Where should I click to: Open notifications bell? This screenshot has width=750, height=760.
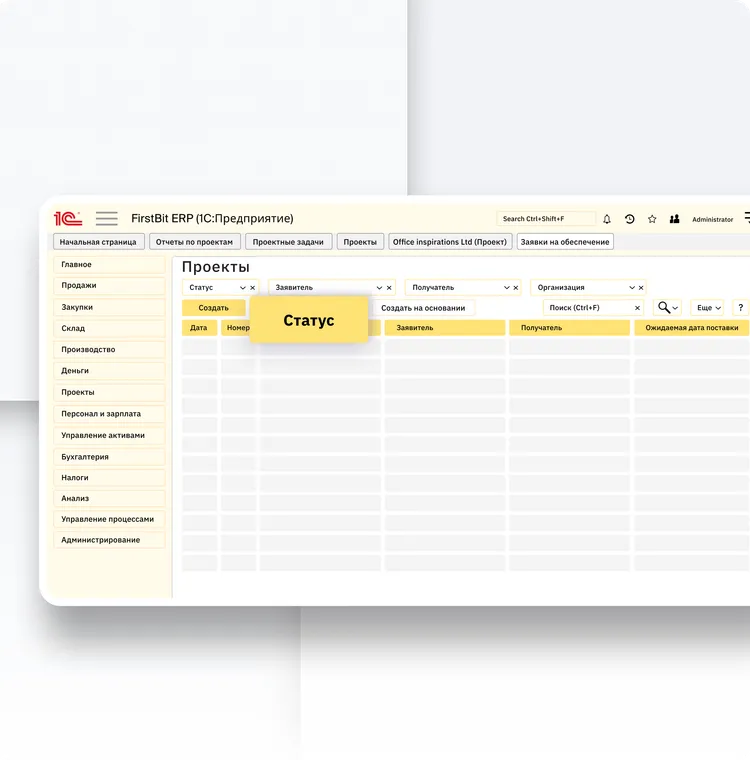pyautogui.click(x=606, y=219)
